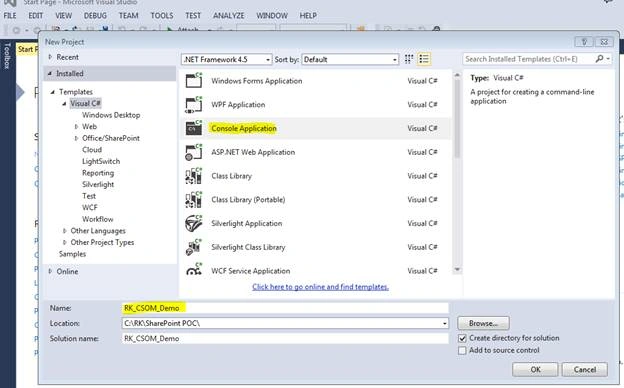Screen dimensions: 624x388
Task: Open the online templates link
Action: 320,287
